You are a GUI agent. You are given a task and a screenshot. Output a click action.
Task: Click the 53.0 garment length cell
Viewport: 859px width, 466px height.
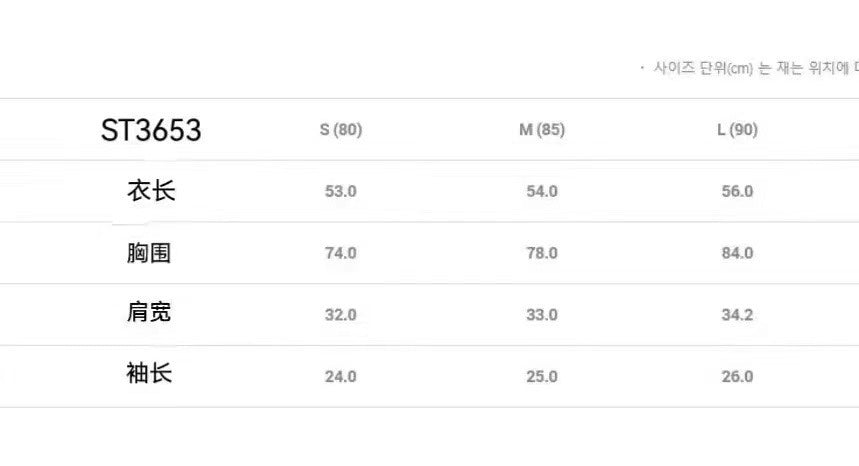pyautogui.click(x=341, y=192)
